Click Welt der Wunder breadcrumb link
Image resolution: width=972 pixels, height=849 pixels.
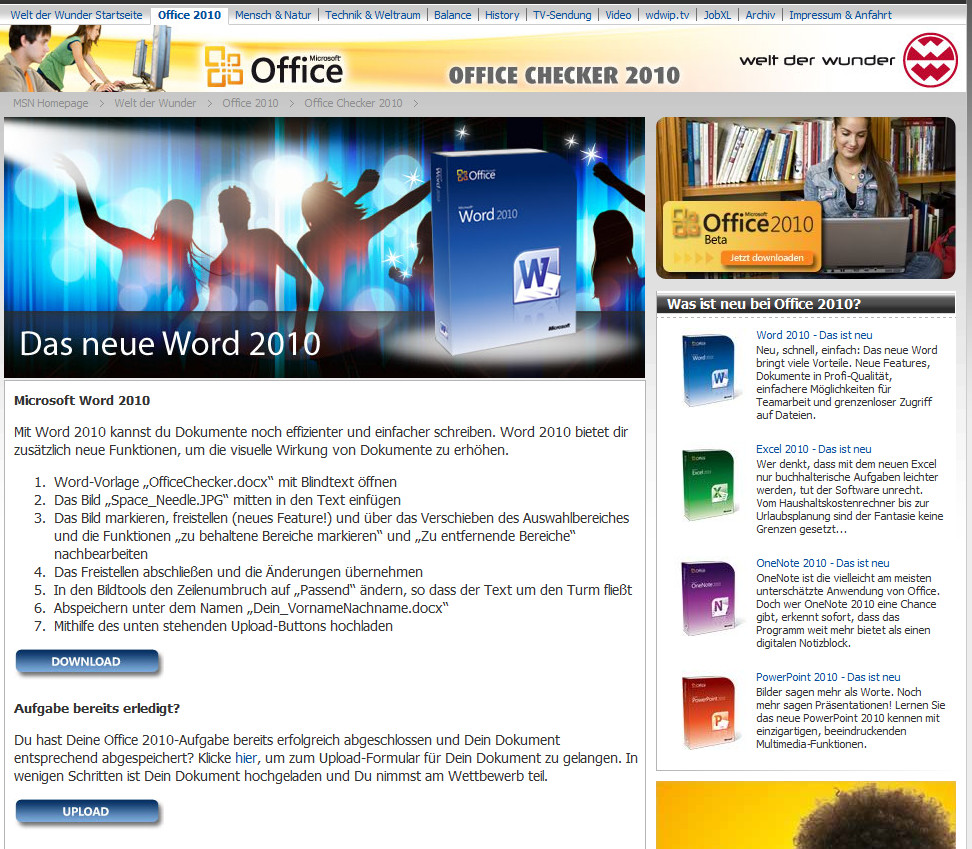[x=155, y=103]
